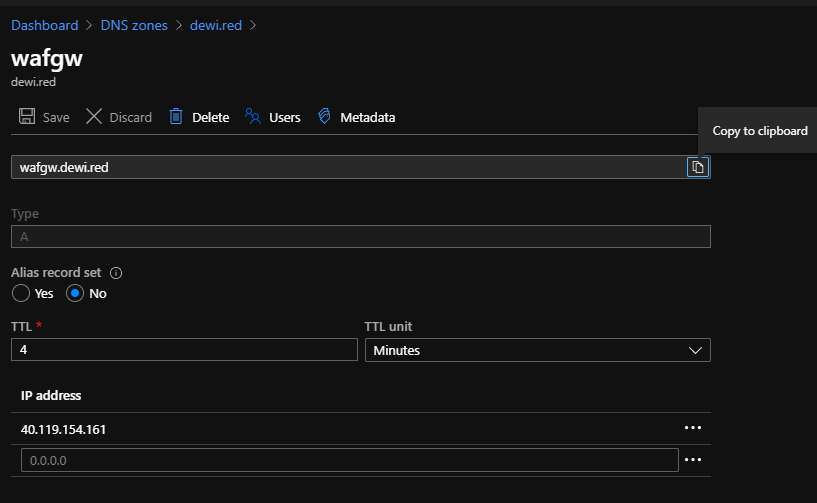Navigate to DNS zones breadcrumb
The width and height of the screenshot is (817, 503).
tap(134, 24)
